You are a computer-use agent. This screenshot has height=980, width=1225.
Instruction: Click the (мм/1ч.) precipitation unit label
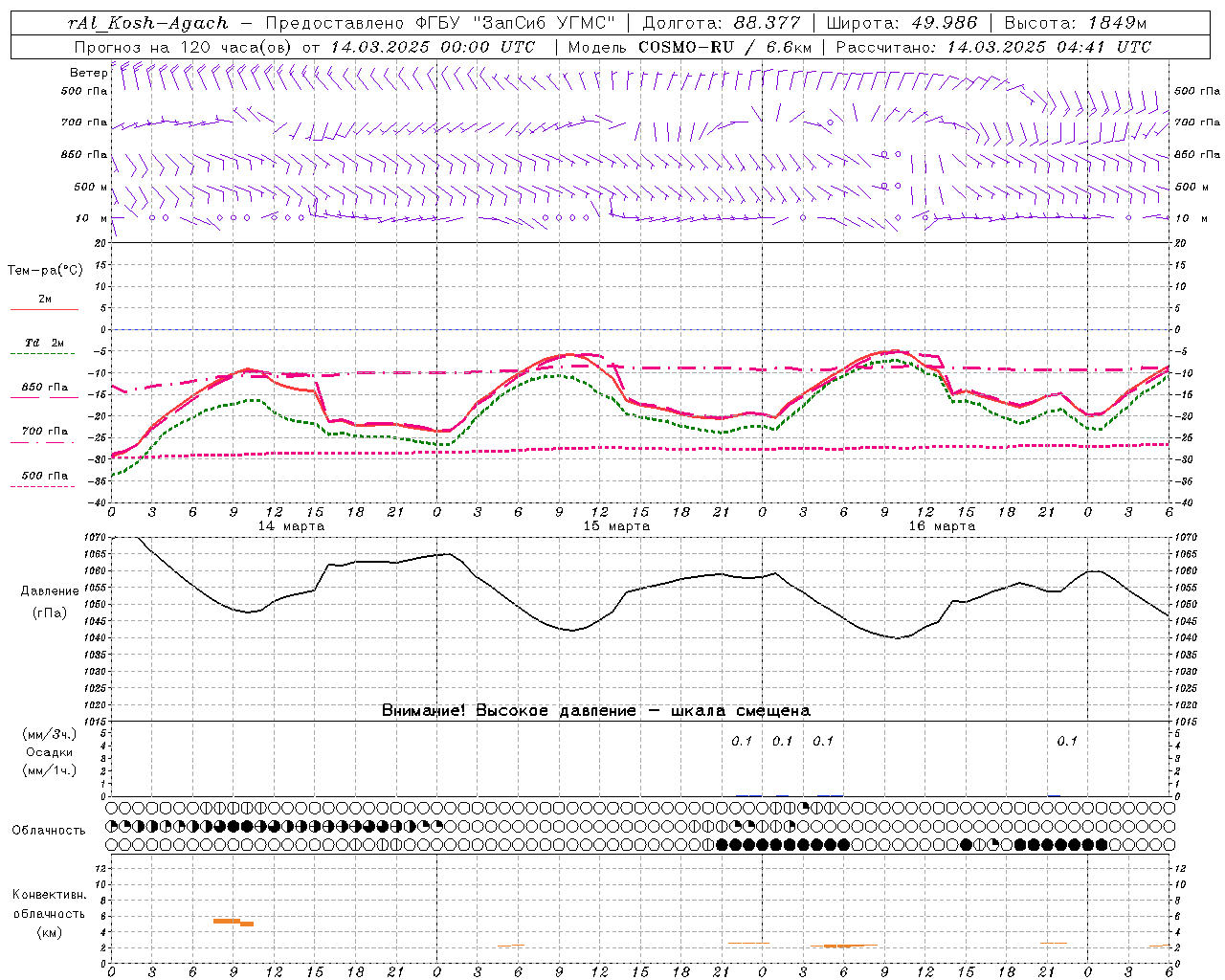tap(50, 770)
